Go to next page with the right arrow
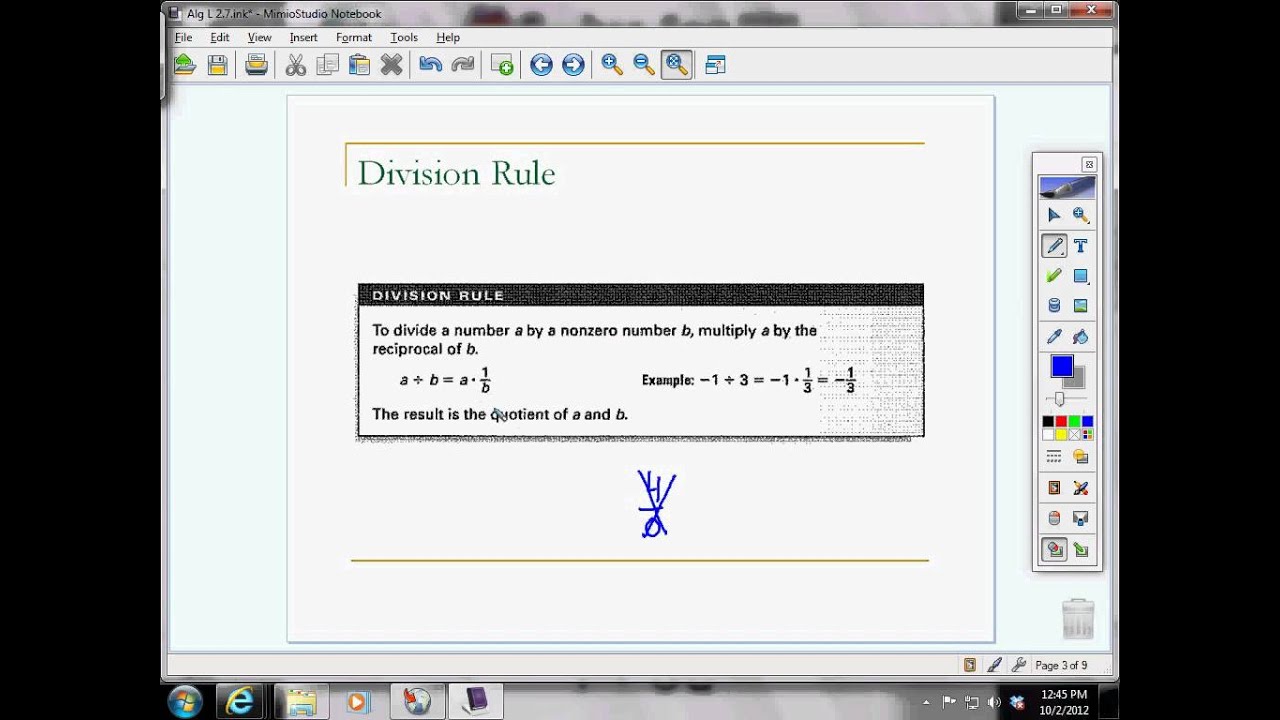 click(x=573, y=65)
